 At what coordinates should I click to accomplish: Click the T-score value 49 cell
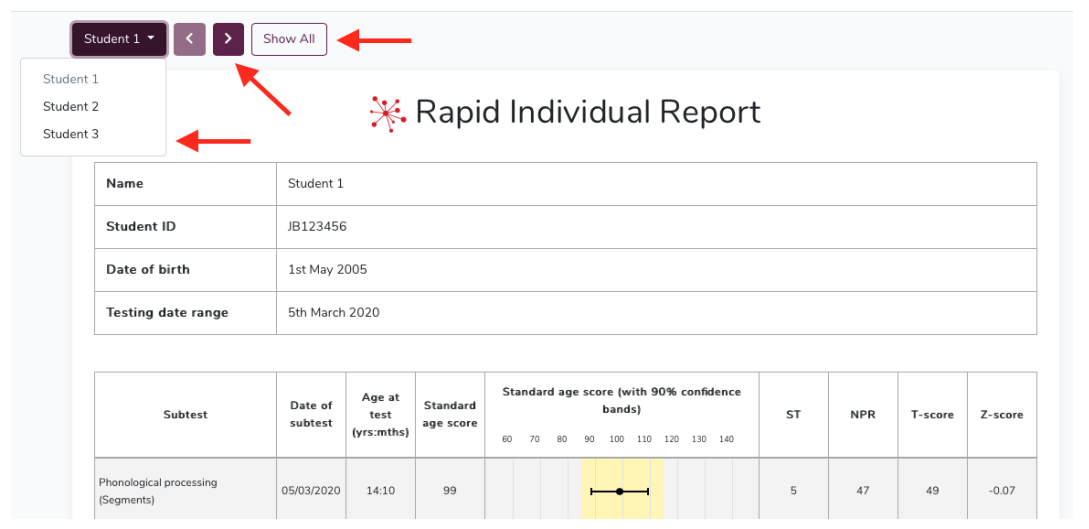click(x=933, y=490)
